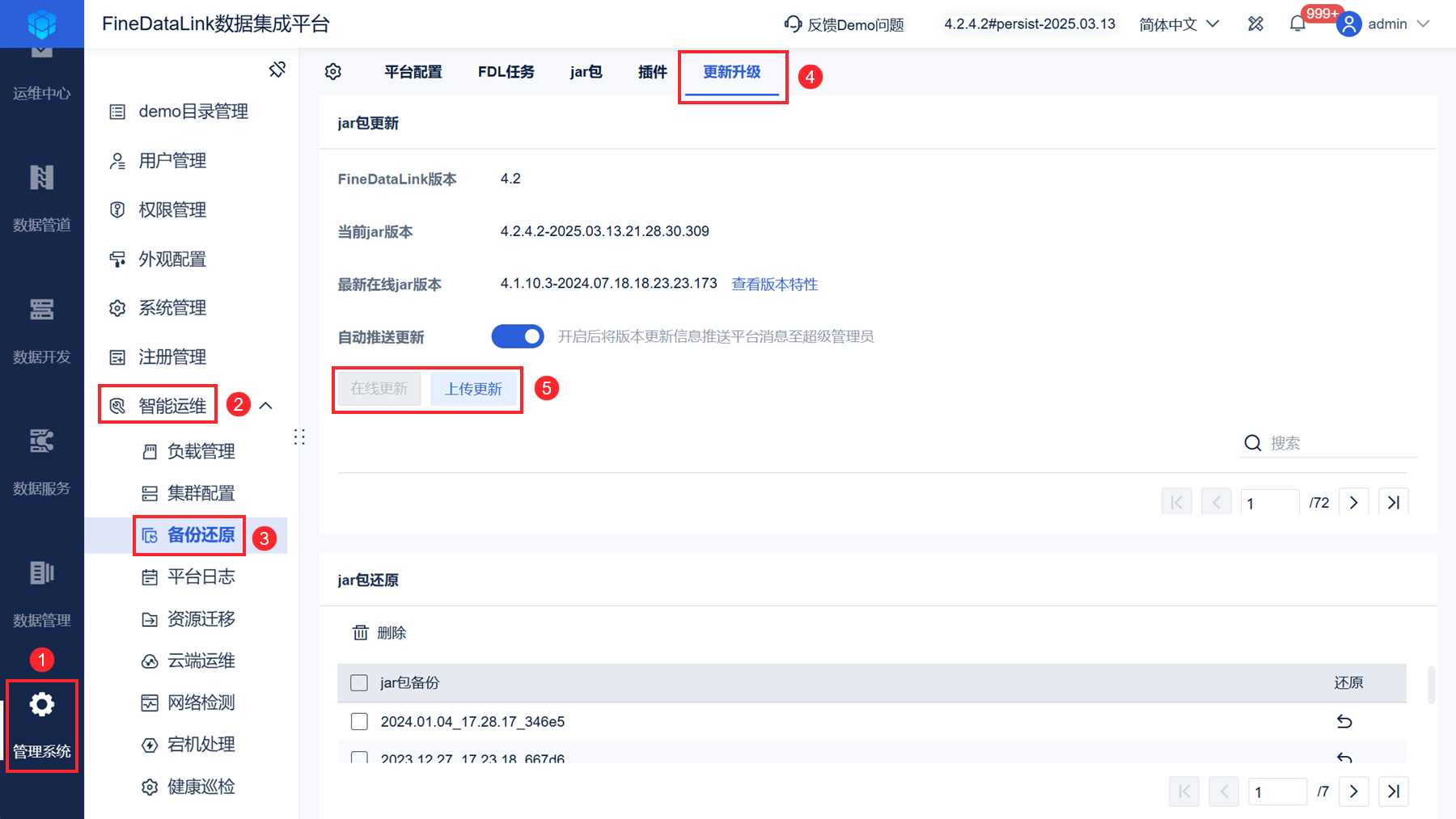Click the search magnifier icon
Image resolution: width=1456 pixels, height=819 pixels.
(1253, 443)
